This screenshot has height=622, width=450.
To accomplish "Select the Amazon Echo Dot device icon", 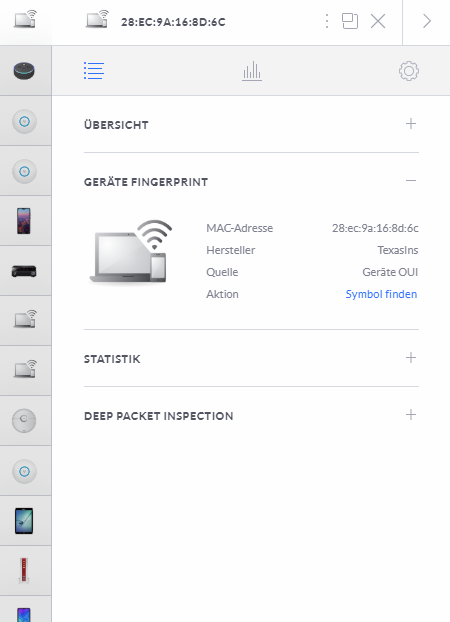I will click(24, 71).
